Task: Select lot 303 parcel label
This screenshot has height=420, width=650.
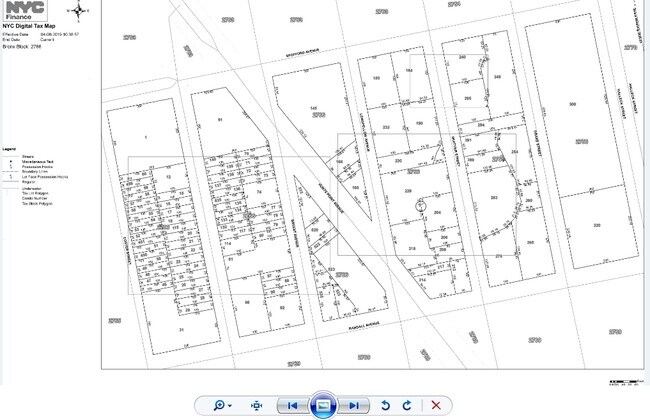Action: (493, 199)
